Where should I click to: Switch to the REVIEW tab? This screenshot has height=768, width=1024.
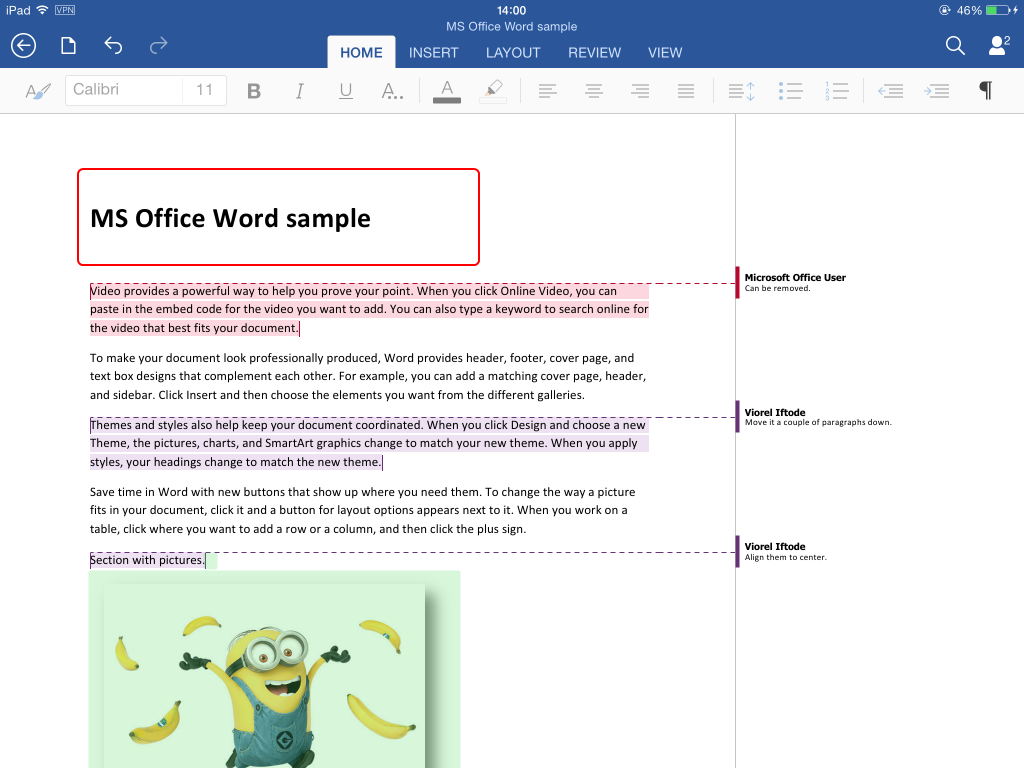pos(594,52)
